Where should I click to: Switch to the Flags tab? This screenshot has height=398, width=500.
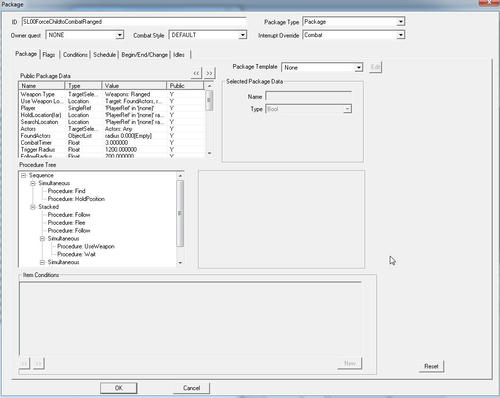(x=49, y=55)
